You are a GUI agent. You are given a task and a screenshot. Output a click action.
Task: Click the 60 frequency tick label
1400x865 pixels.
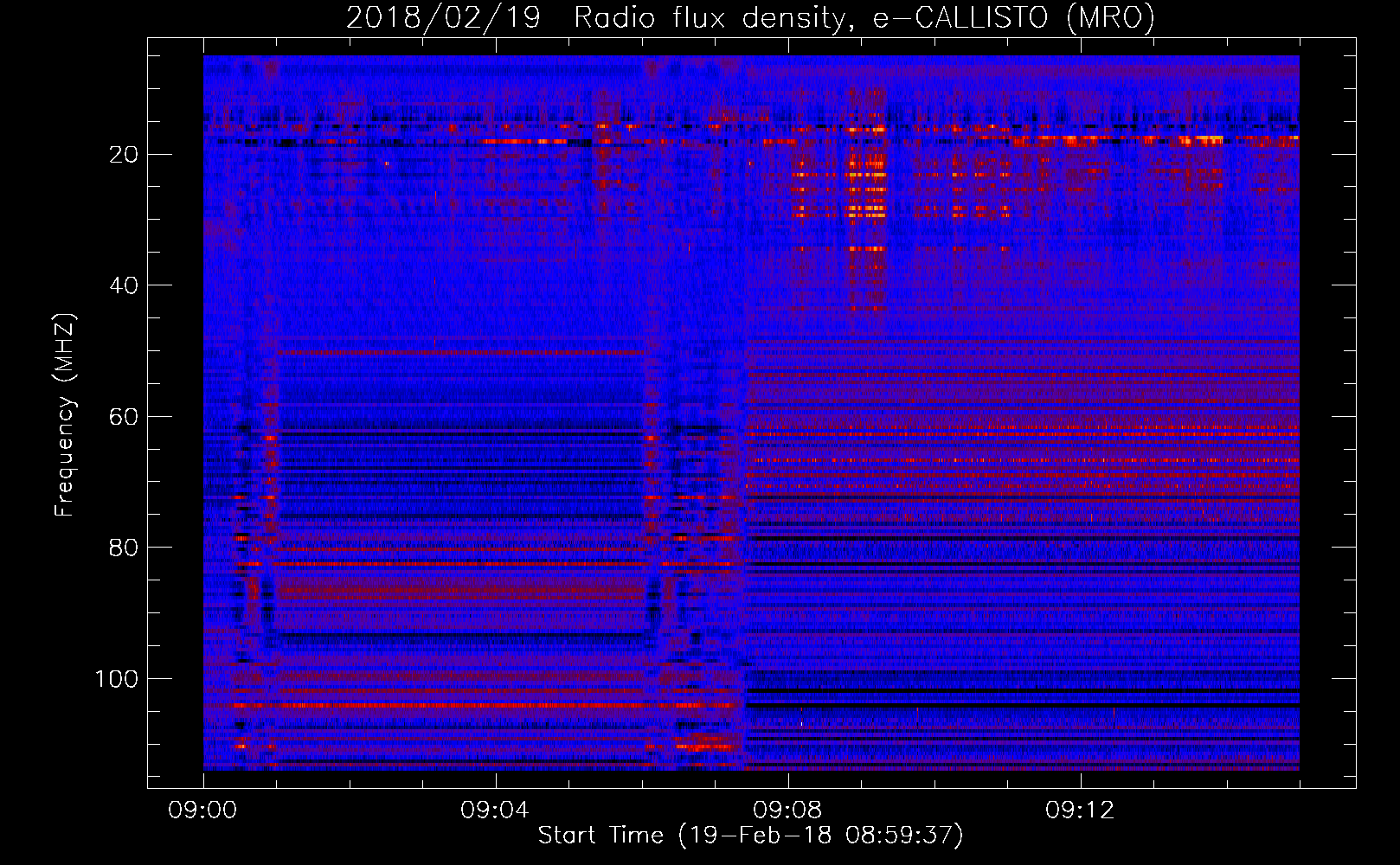pos(124,417)
